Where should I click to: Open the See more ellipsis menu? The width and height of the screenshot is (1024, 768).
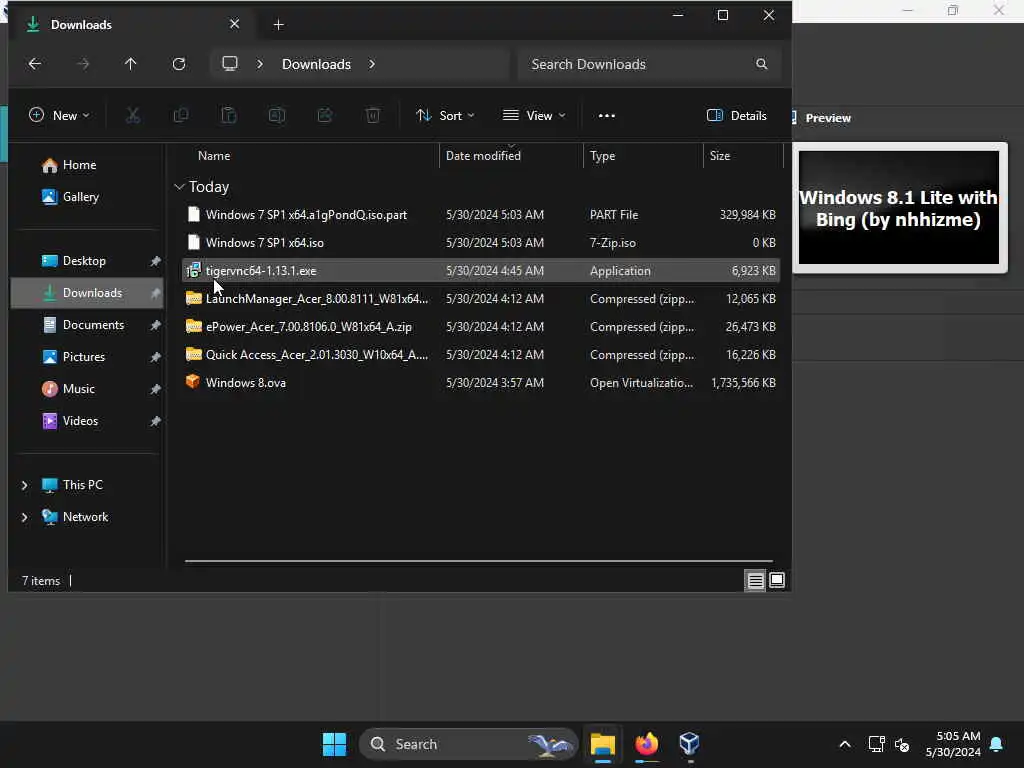click(x=607, y=116)
